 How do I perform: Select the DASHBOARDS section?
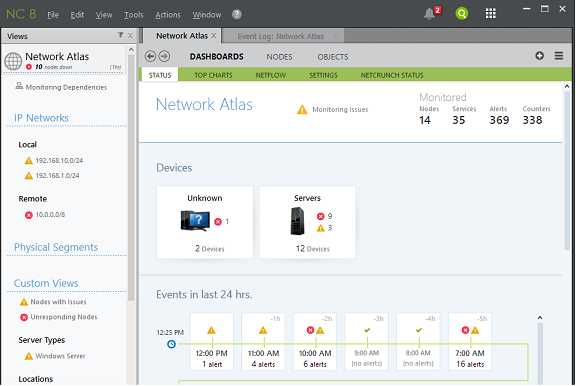pos(216,57)
